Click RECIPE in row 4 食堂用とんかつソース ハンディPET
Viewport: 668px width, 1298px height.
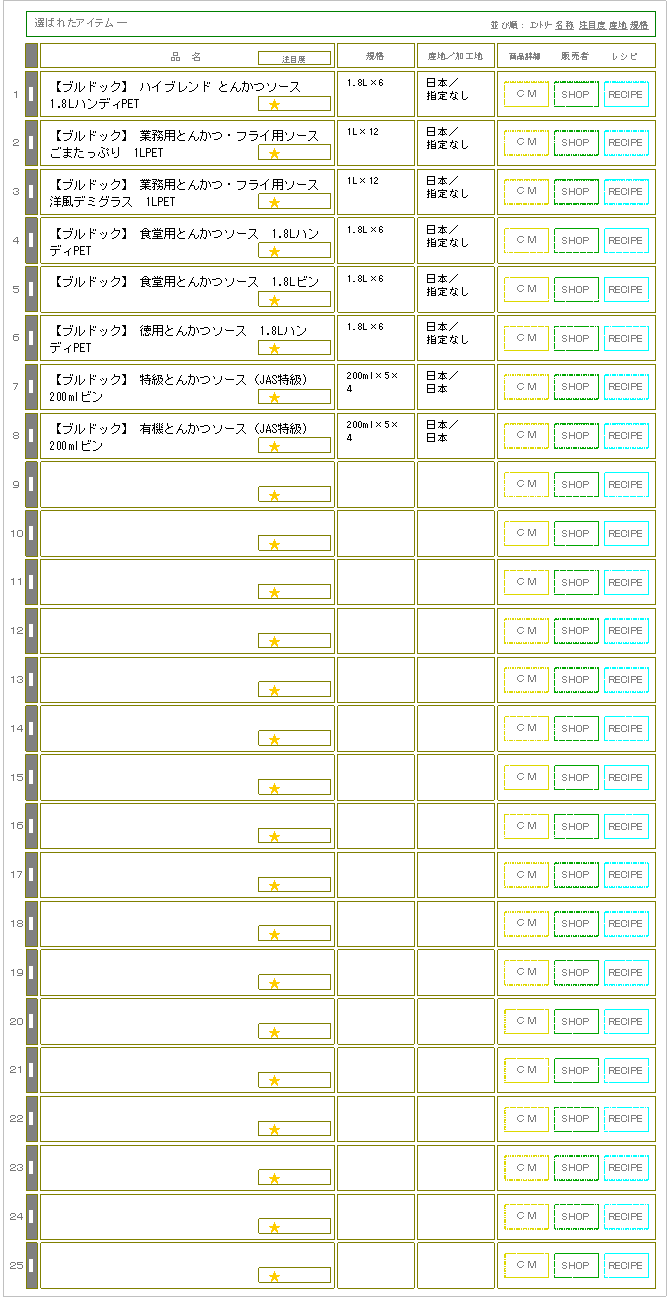[626, 241]
